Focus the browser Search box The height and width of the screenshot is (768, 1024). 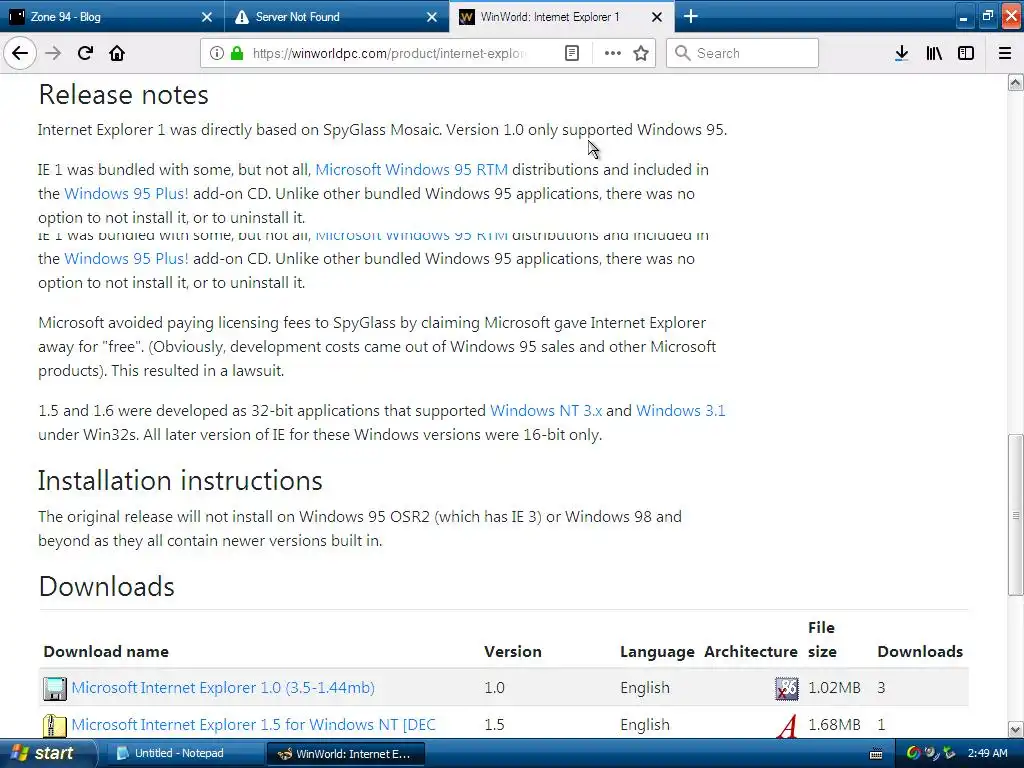[742, 53]
